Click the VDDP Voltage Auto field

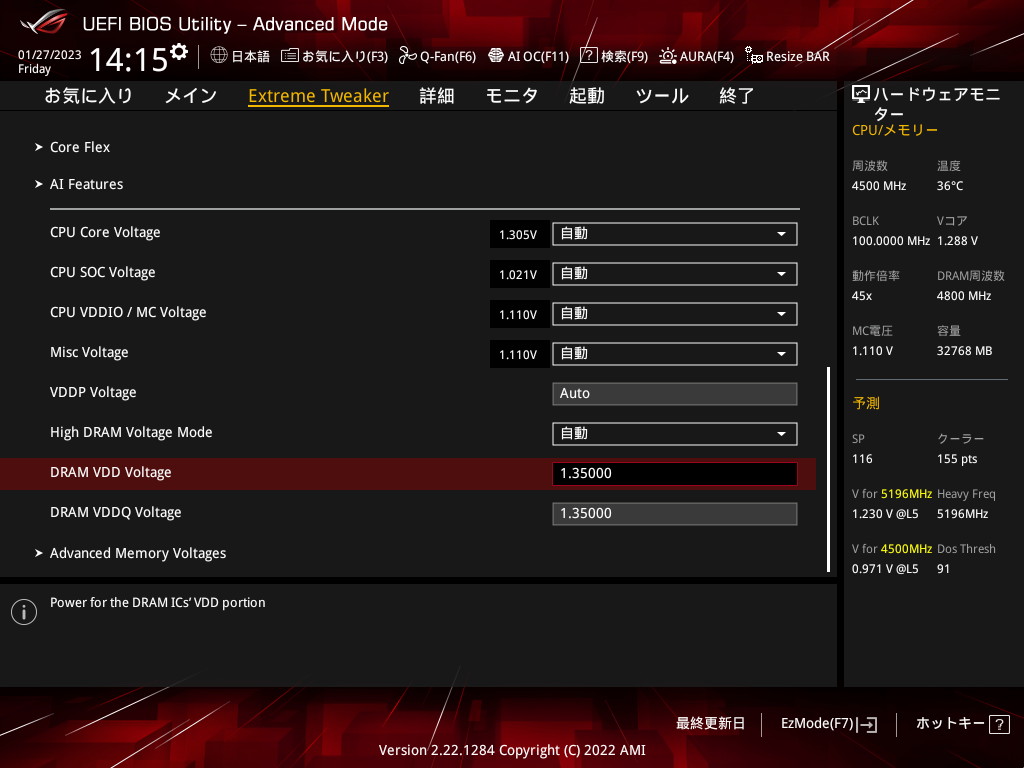tap(675, 394)
